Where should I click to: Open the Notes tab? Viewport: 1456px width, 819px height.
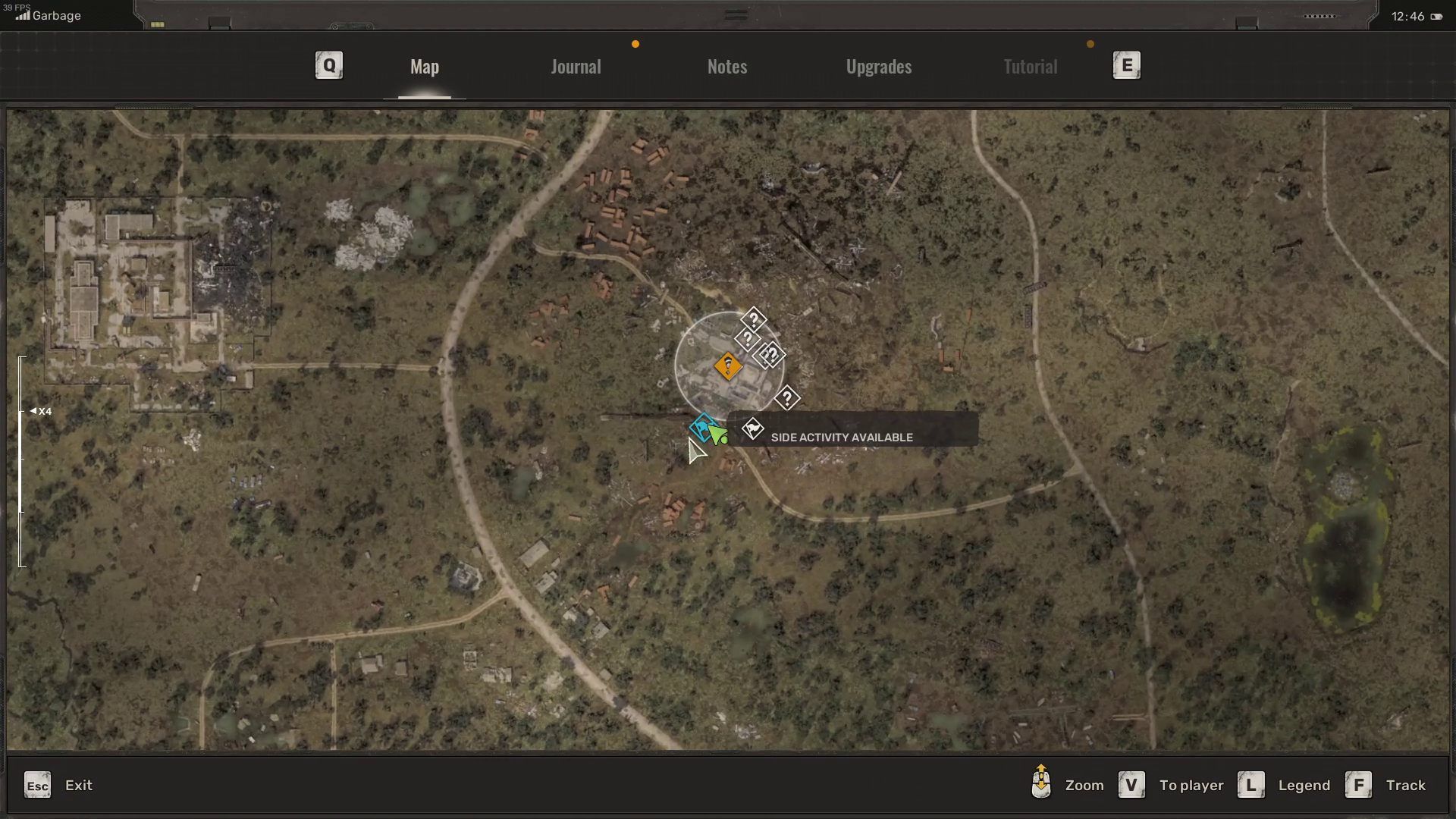point(726,67)
